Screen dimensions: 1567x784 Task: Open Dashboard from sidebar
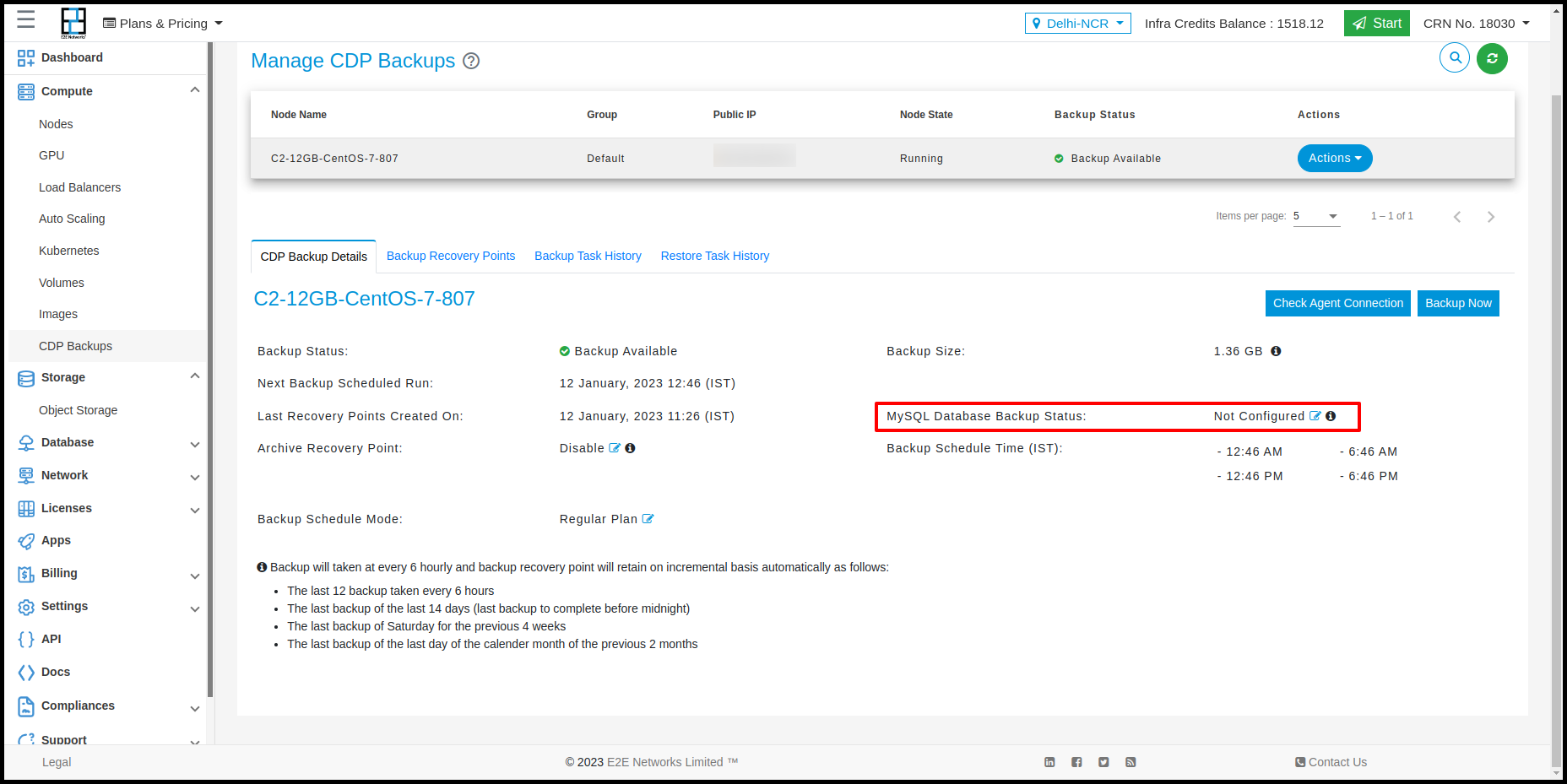[72, 57]
